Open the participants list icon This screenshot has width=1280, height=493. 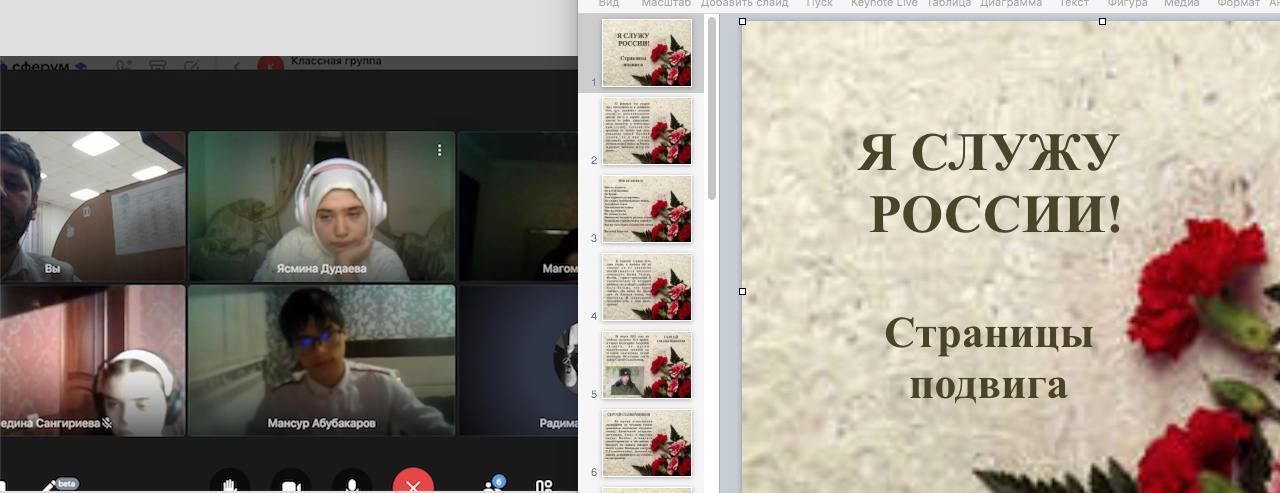pos(491,485)
